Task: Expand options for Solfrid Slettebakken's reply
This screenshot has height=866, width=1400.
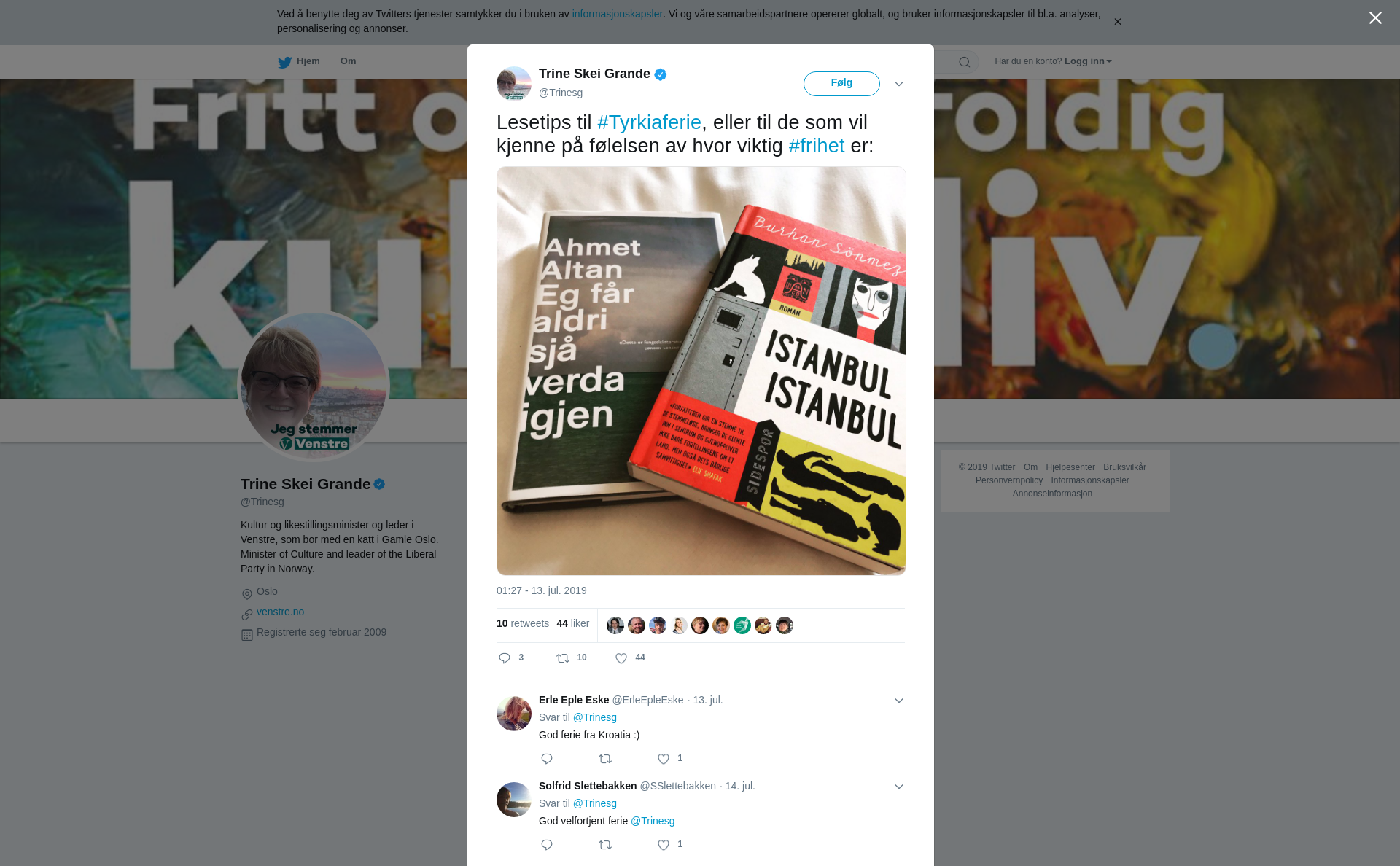Action: click(899, 787)
